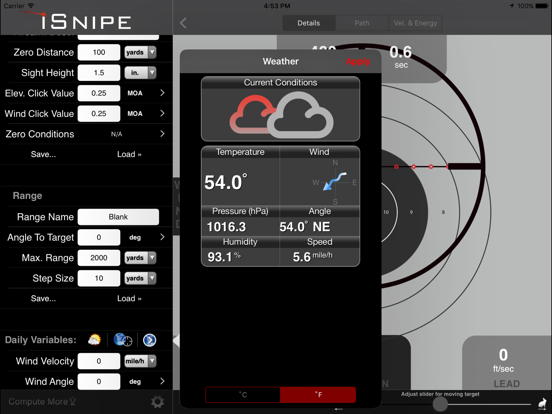Tap the 54.0° NE wind angle value

(x=305, y=227)
